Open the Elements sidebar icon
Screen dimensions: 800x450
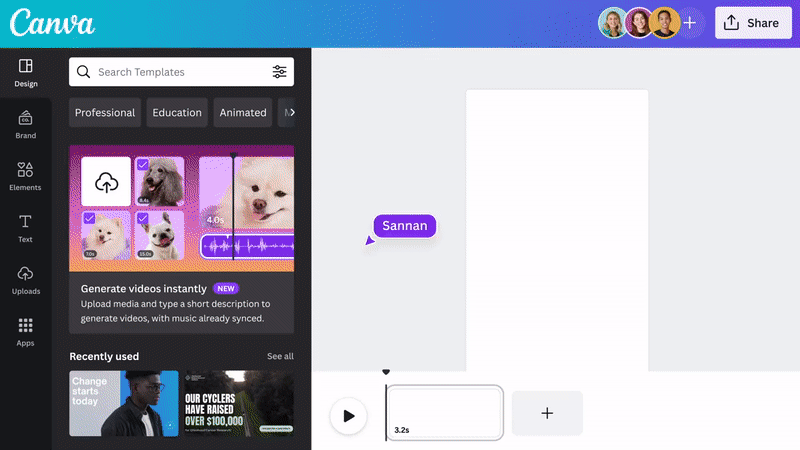tap(26, 176)
